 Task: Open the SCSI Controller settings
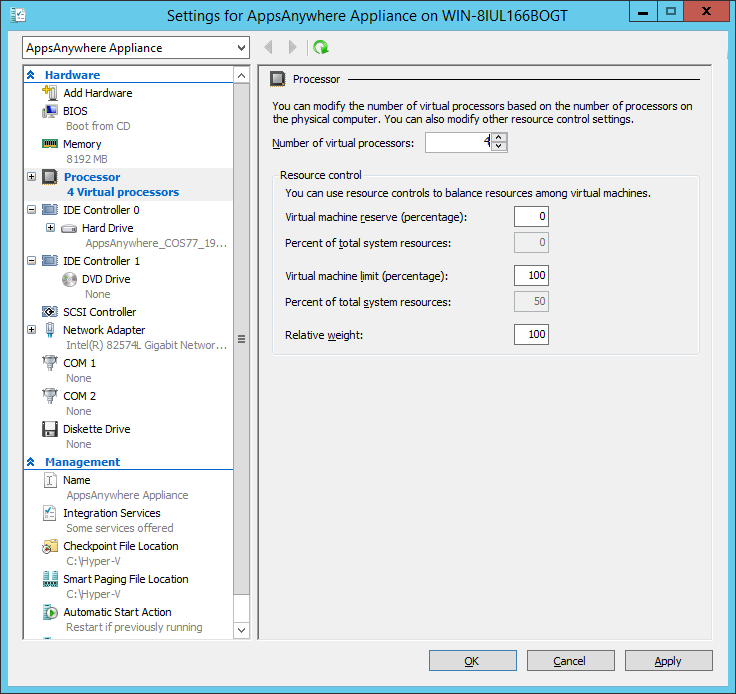click(99, 312)
